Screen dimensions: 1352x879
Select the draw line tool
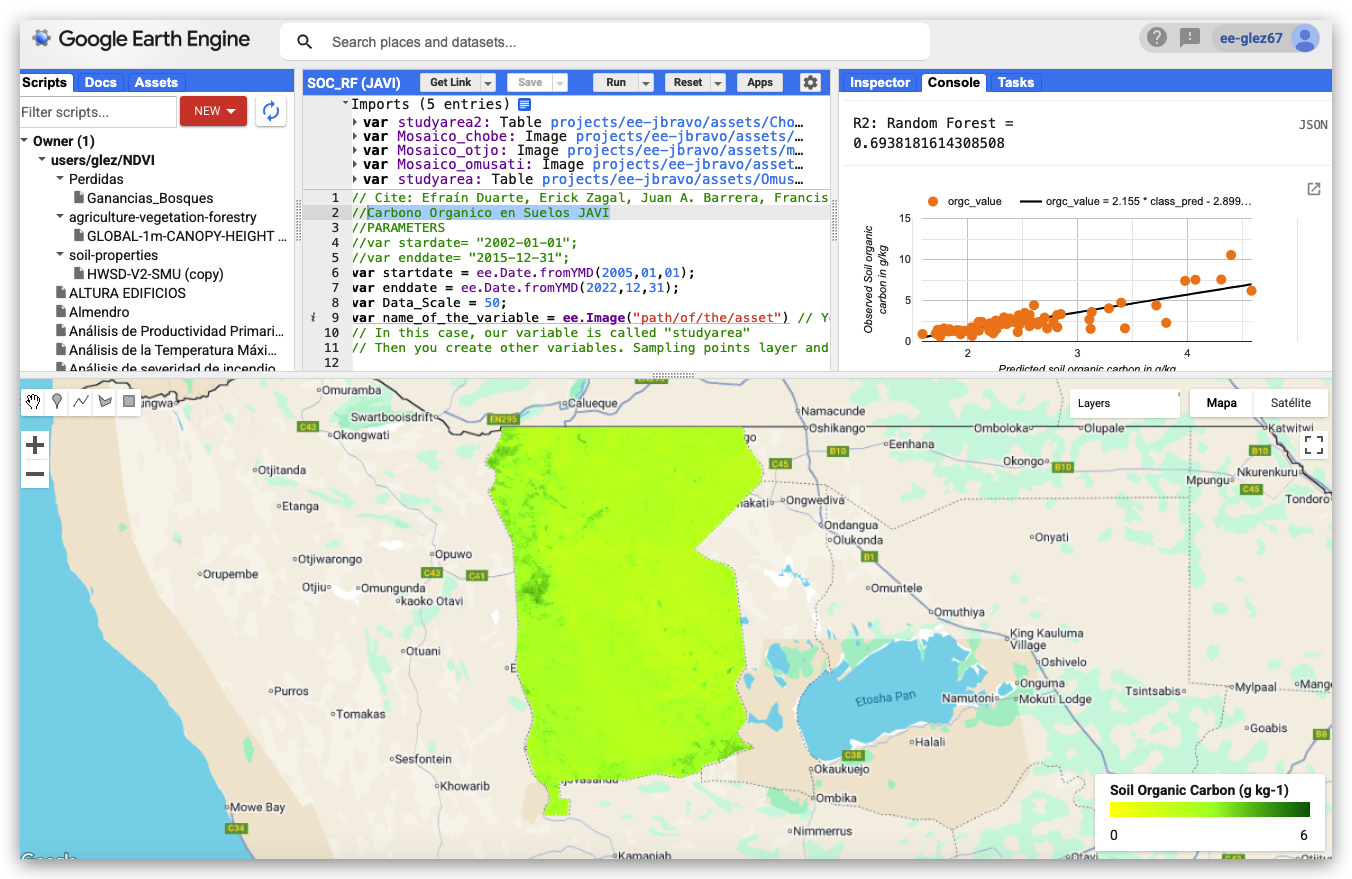(x=81, y=402)
